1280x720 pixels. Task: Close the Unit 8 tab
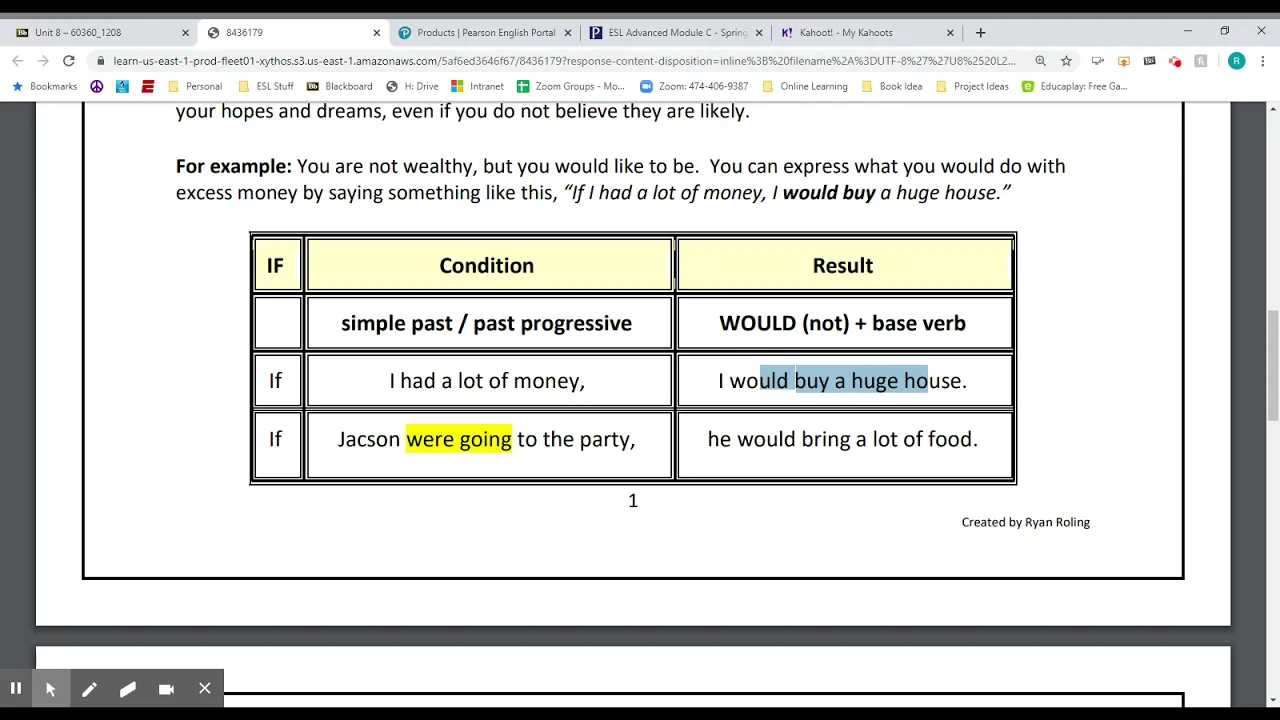coord(185,33)
